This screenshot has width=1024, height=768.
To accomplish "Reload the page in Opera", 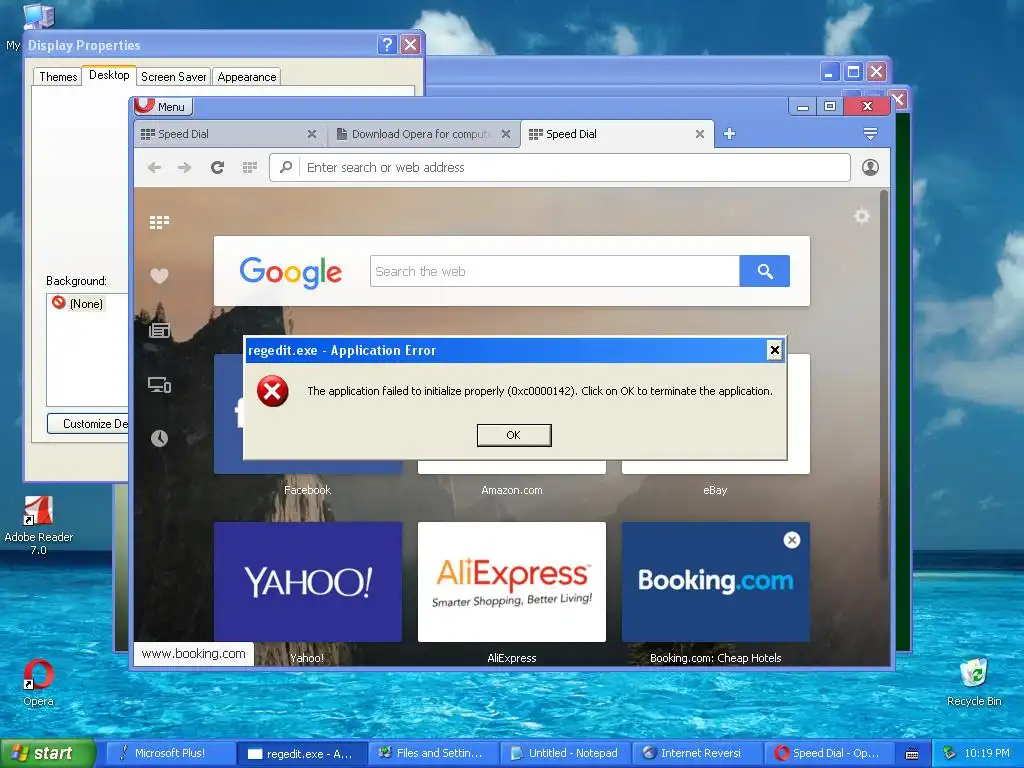I will pyautogui.click(x=217, y=168).
